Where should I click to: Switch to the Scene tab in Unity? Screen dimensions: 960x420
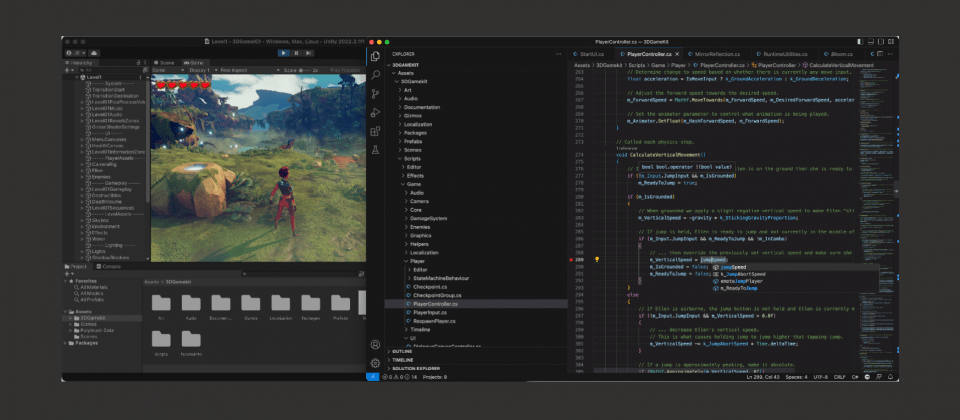pyautogui.click(x=163, y=63)
